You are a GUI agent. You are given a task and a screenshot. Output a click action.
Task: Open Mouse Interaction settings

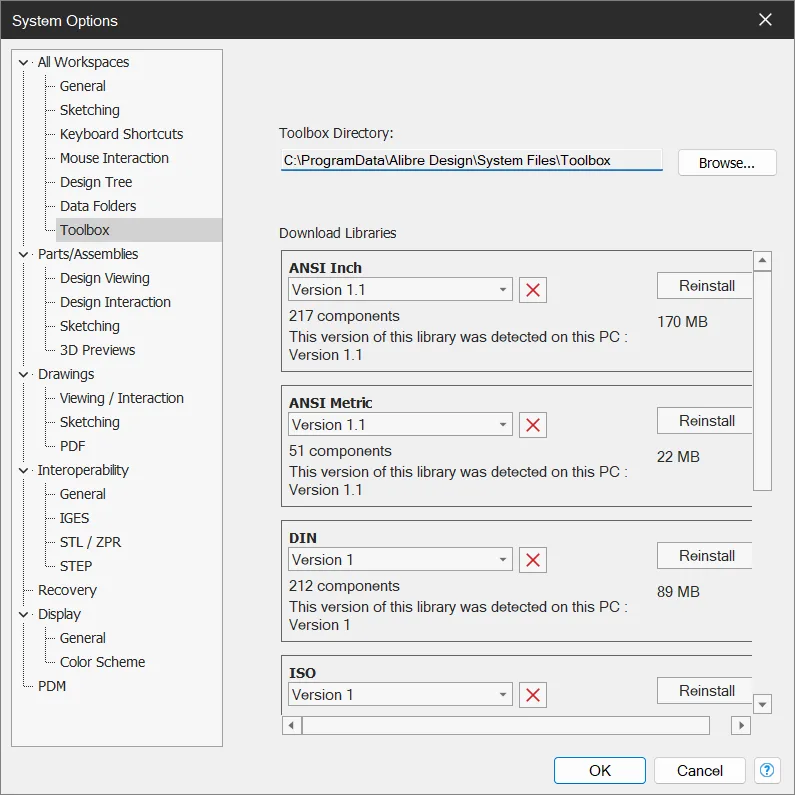[114, 158]
